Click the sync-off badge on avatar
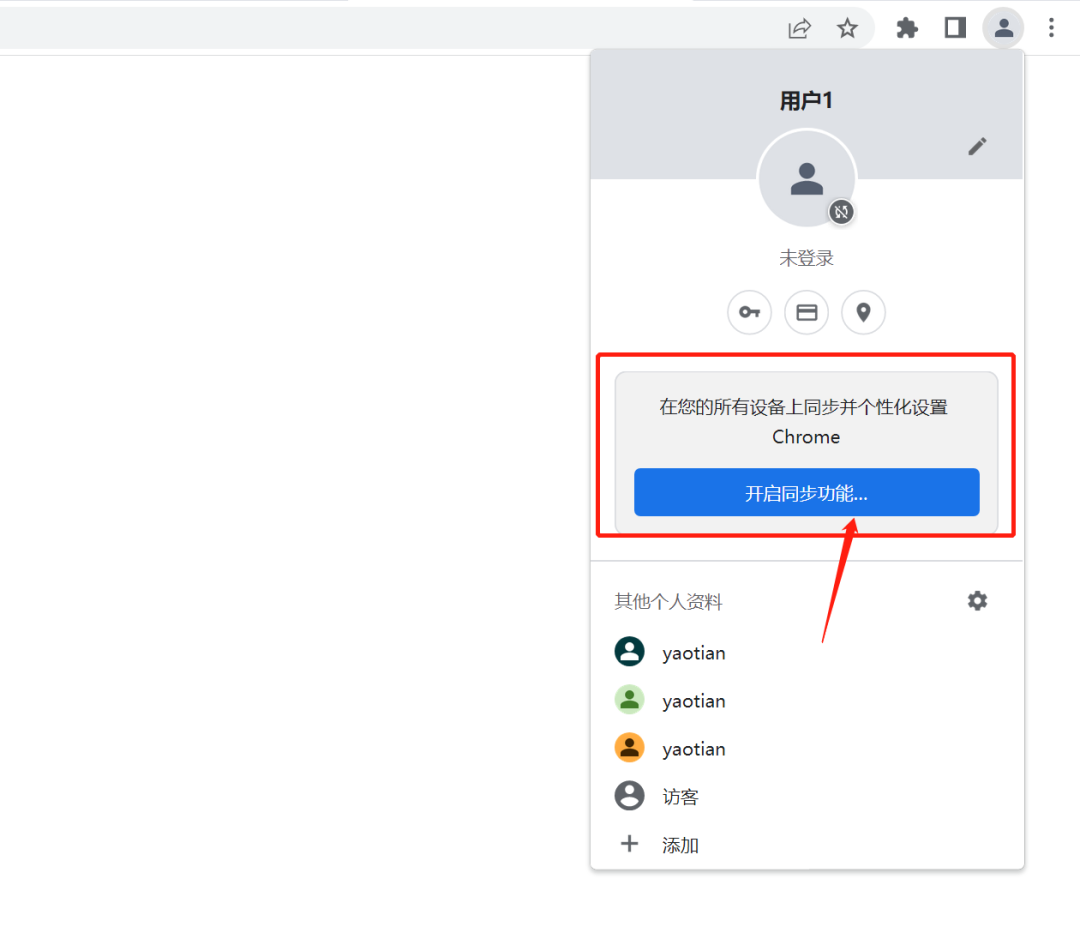The height and width of the screenshot is (933, 1080). tap(841, 211)
